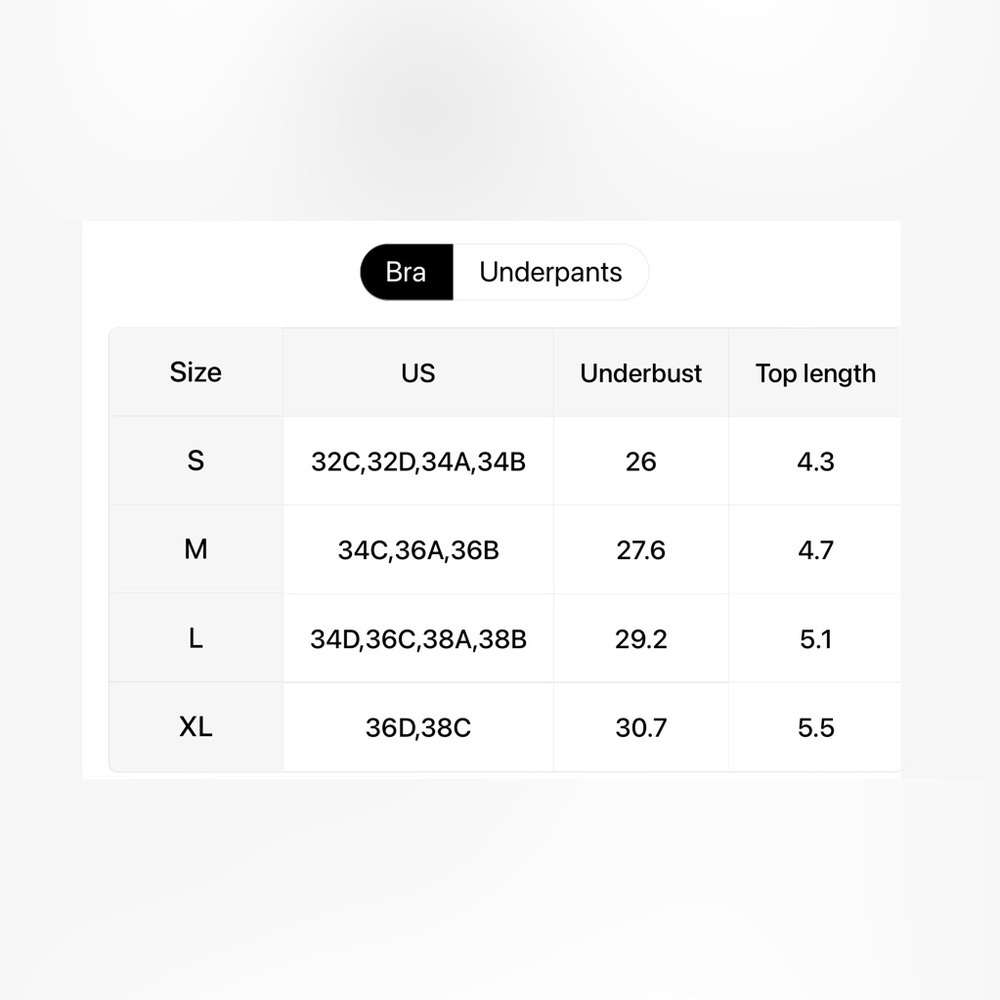
Task: Click the underbust value 29.2
Action: 641,638
